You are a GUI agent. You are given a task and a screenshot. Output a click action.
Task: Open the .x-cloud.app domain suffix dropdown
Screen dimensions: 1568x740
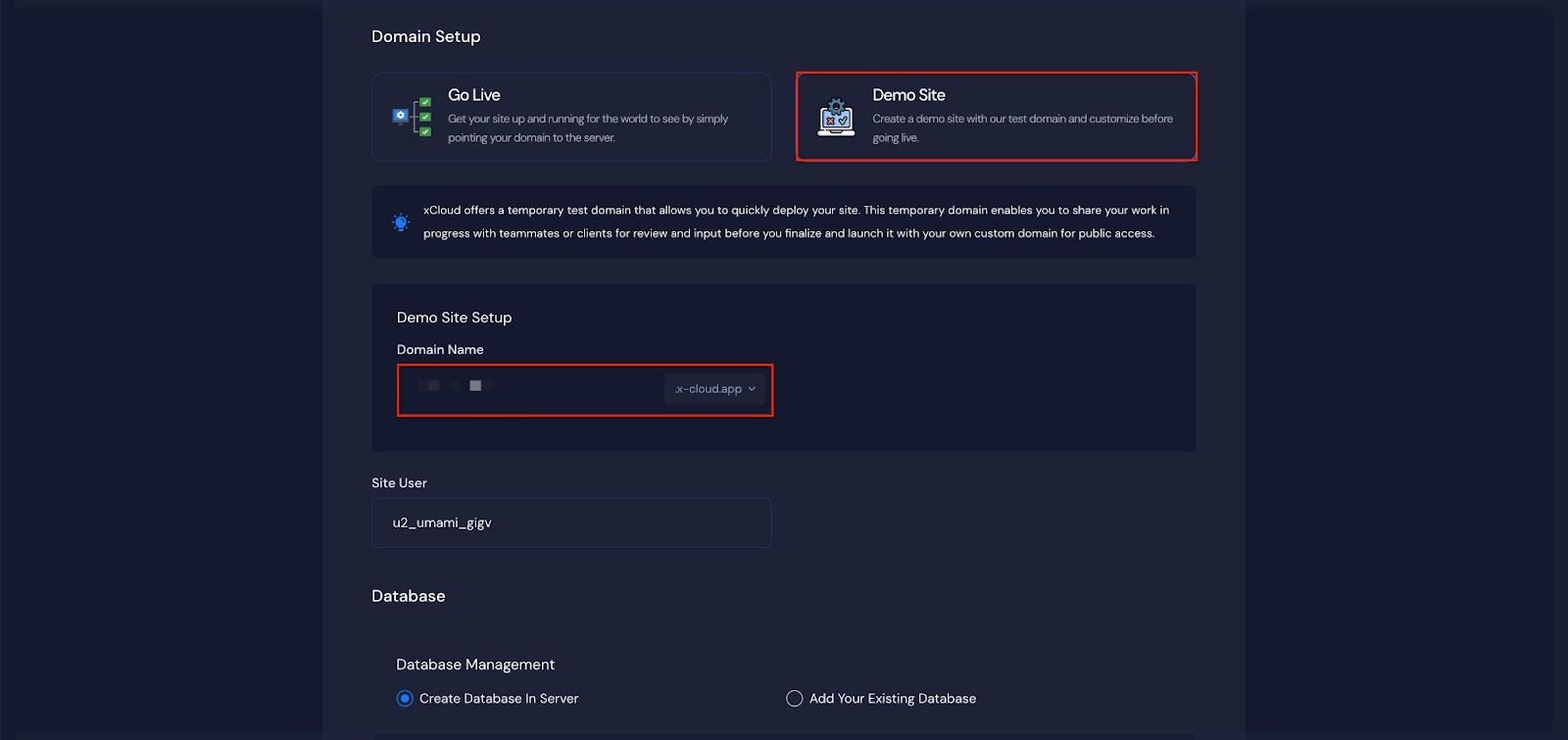tap(713, 389)
